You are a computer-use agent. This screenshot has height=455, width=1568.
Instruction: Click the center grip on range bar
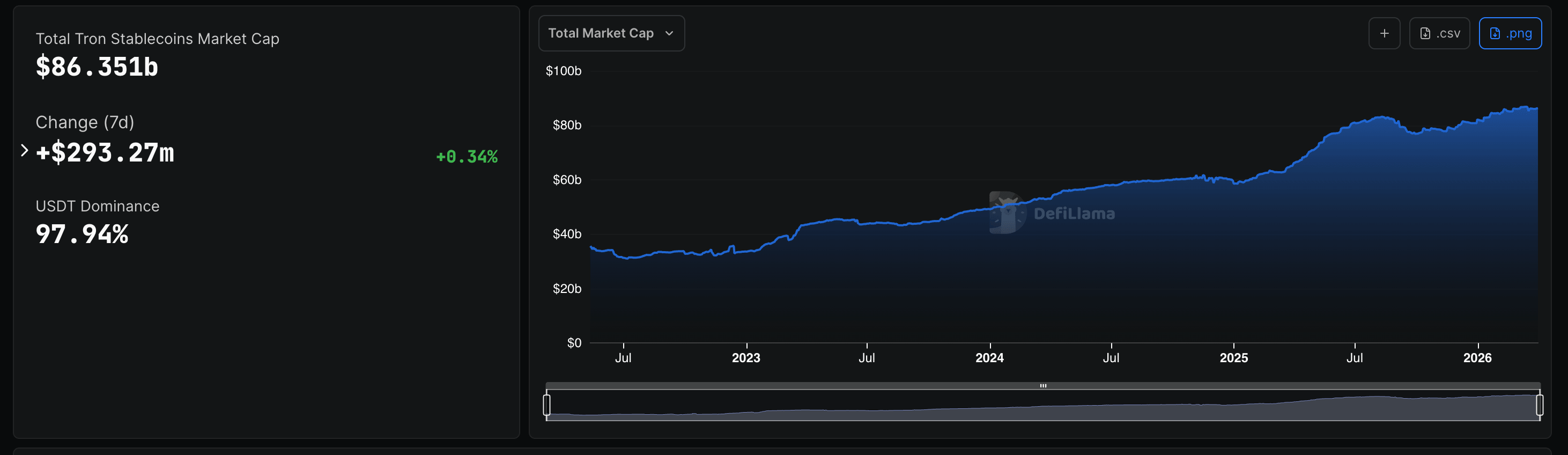[1042, 386]
